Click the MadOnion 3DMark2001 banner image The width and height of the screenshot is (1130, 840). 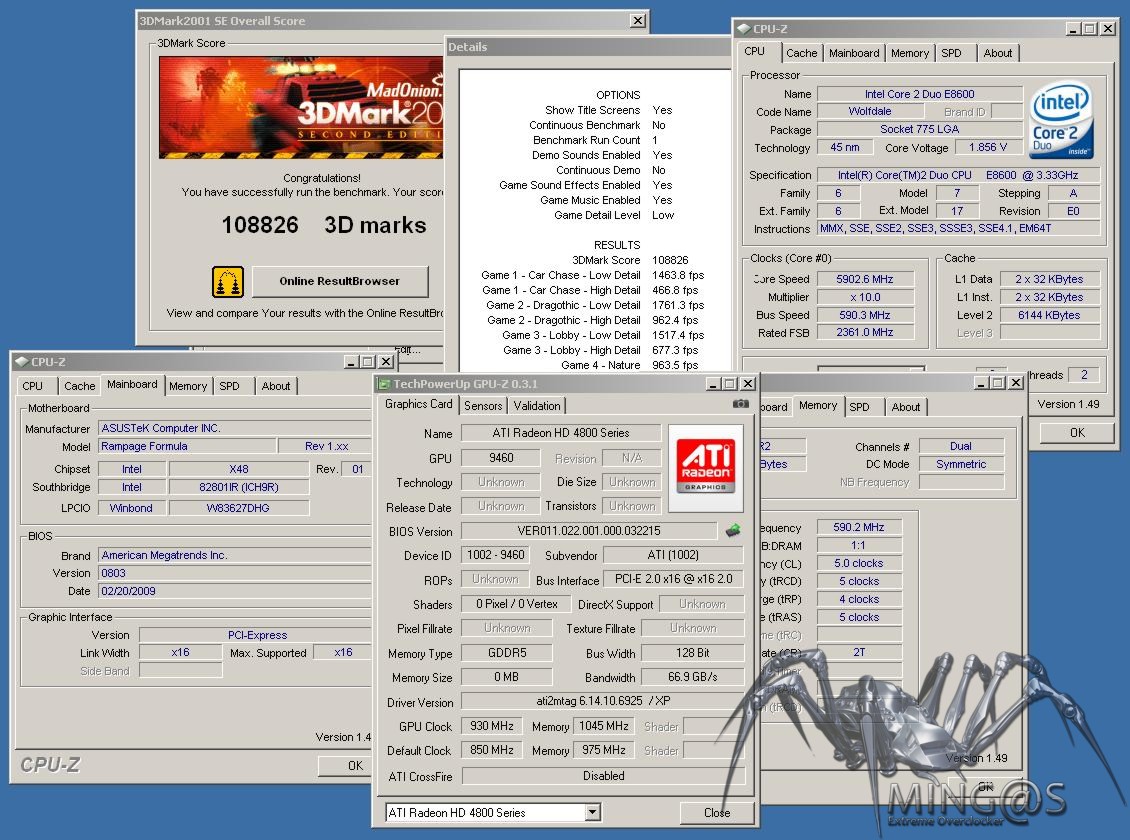(301, 107)
